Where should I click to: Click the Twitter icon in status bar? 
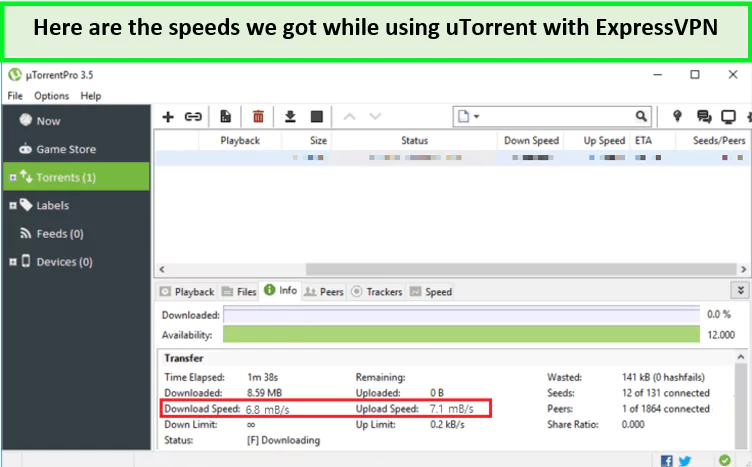[x=685, y=461]
